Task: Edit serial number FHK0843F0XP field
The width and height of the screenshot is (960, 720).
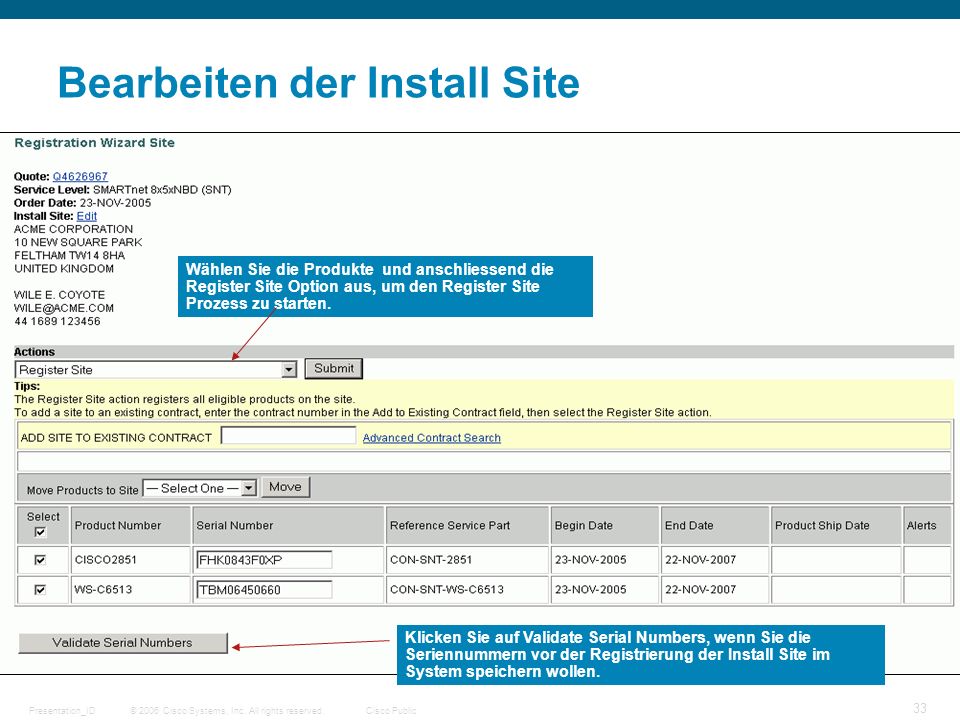Action: pyautogui.click(x=264, y=560)
